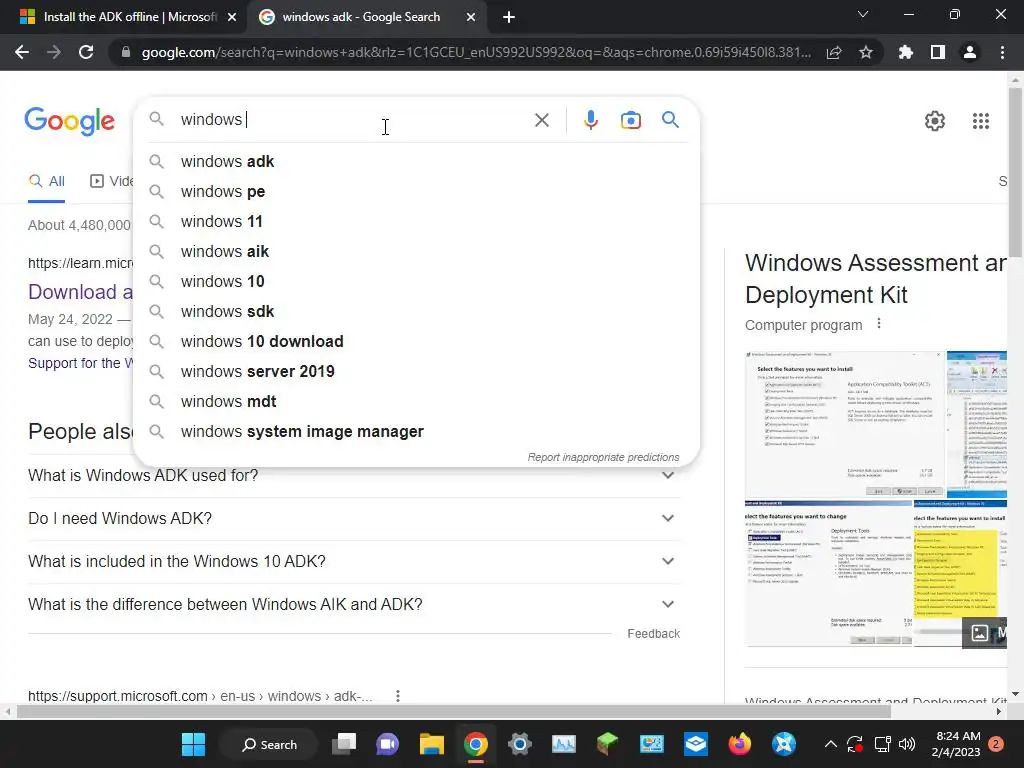The width and height of the screenshot is (1024, 768).
Task: Open the Minecraft block icon on taskbar
Action: click(607, 744)
